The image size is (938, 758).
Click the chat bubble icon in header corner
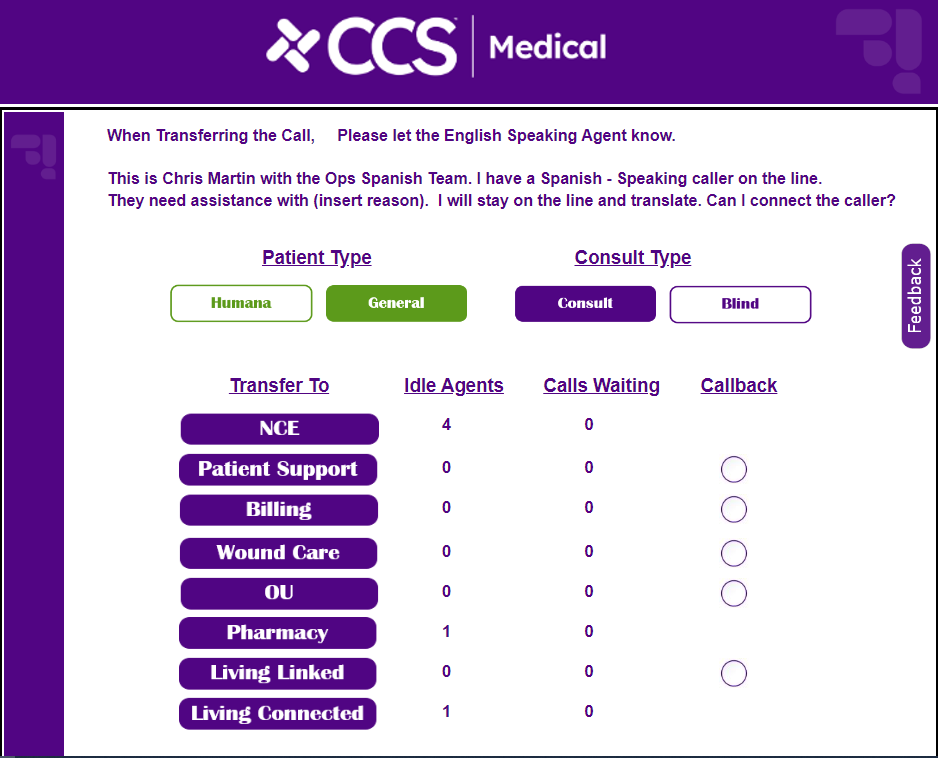(x=879, y=49)
